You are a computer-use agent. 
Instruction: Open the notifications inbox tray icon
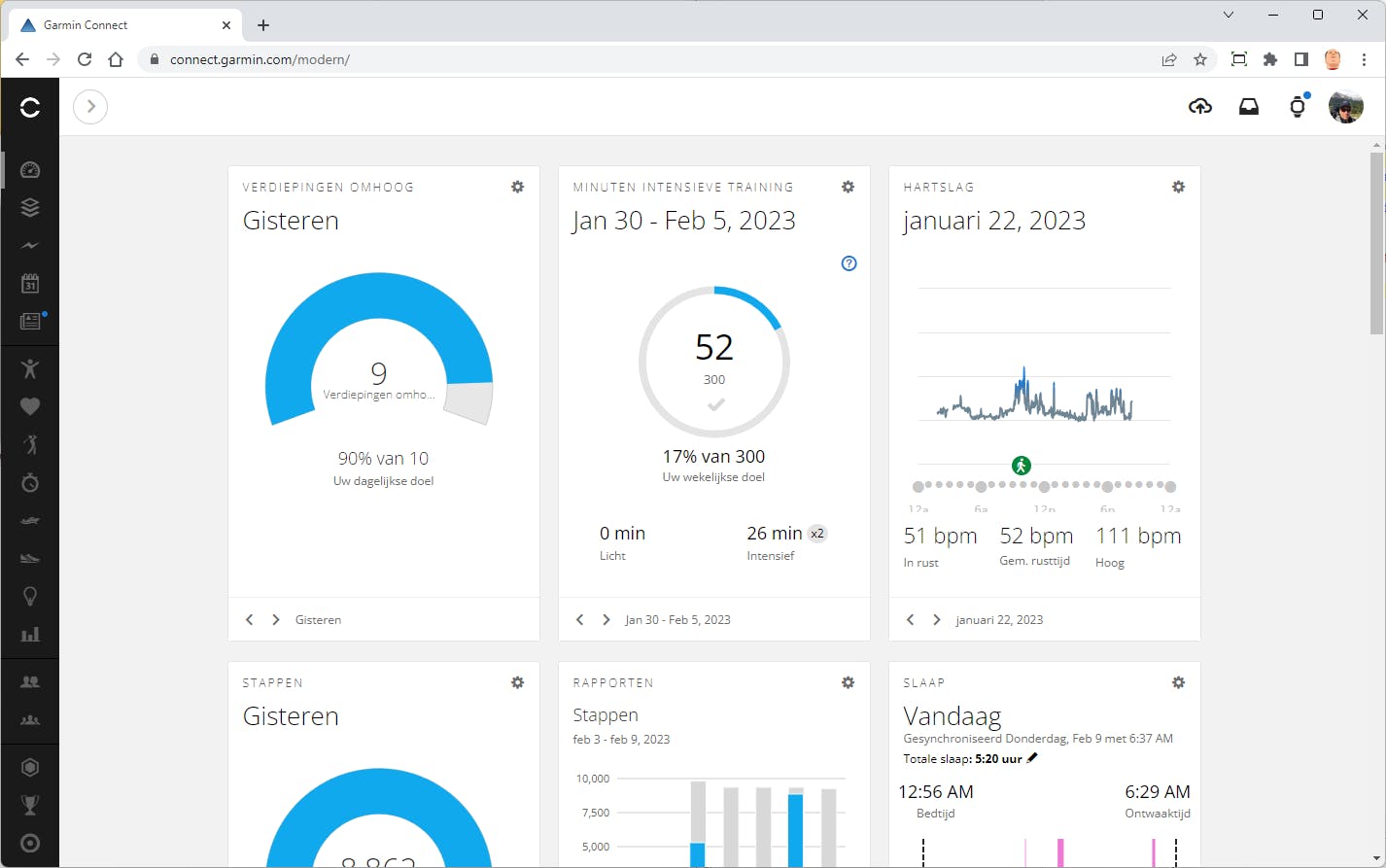click(x=1249, y=107)
